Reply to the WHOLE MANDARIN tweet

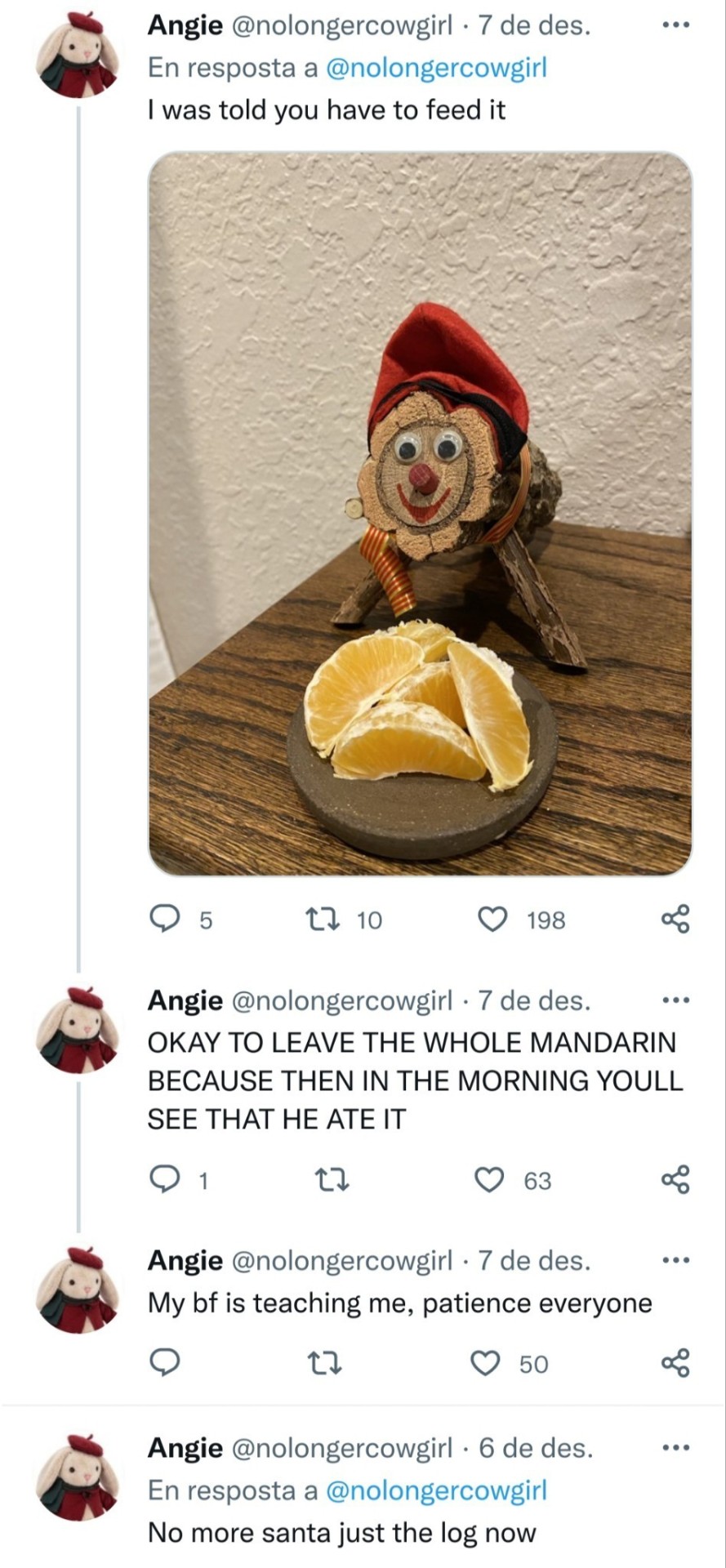click(x=166, y=1180)
